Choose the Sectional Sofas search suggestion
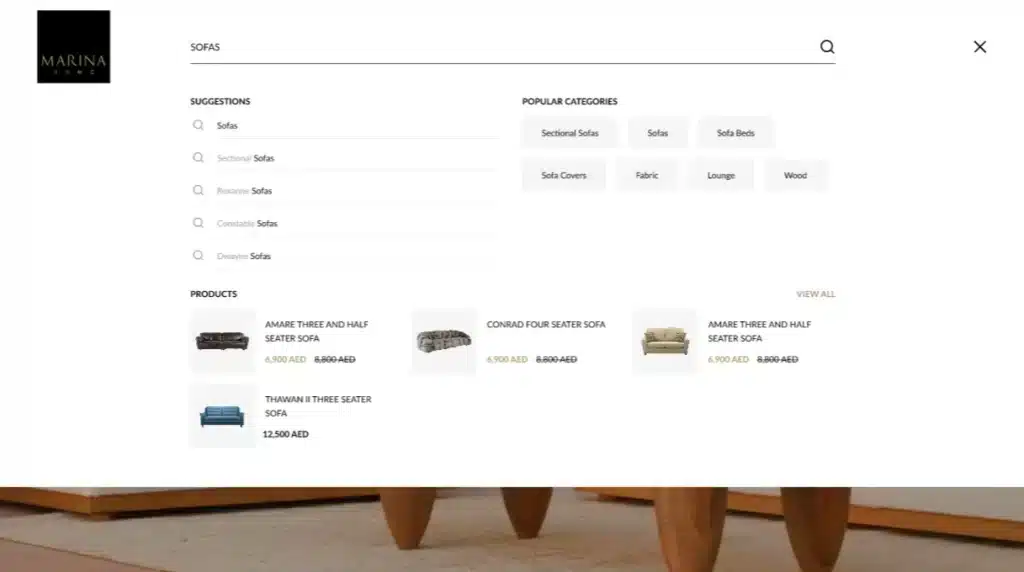 point(245,158)
